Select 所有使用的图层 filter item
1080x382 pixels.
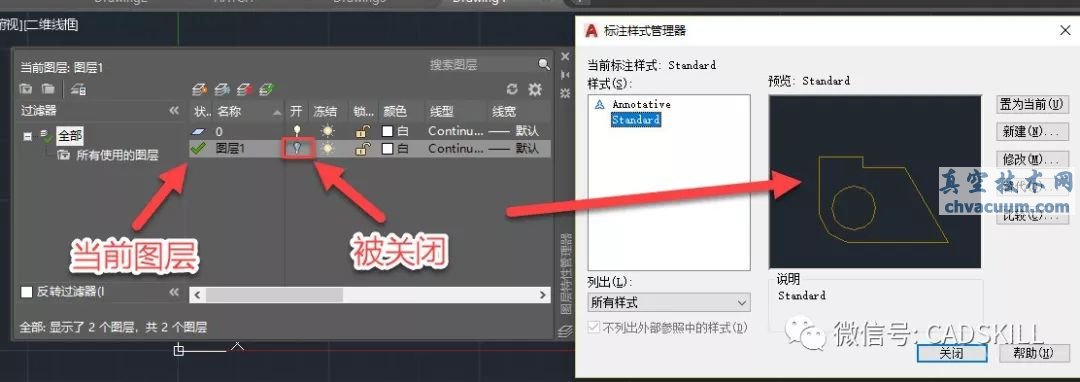pos(117,155)
